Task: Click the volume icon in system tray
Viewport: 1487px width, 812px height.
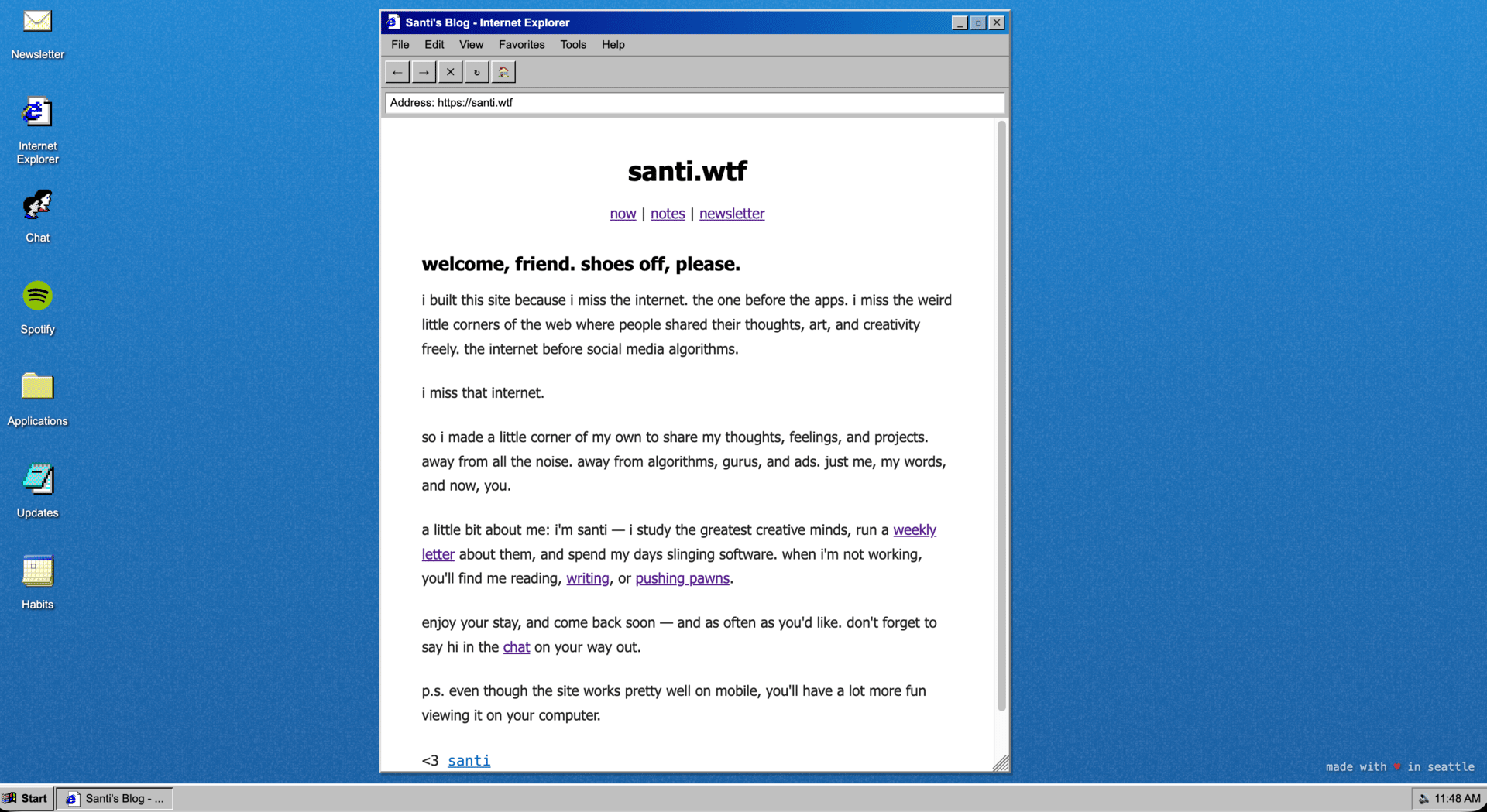Action: (x=1423, y=799)
